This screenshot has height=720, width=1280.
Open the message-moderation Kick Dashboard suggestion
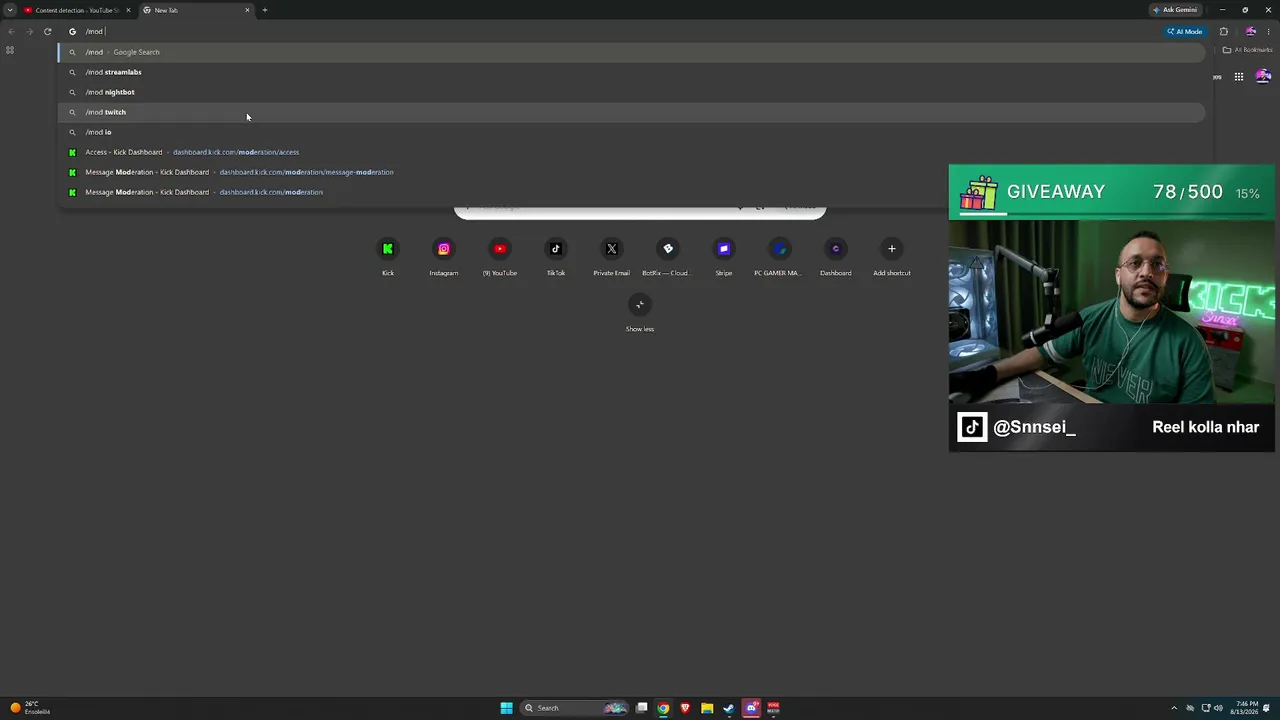(631, 172)
